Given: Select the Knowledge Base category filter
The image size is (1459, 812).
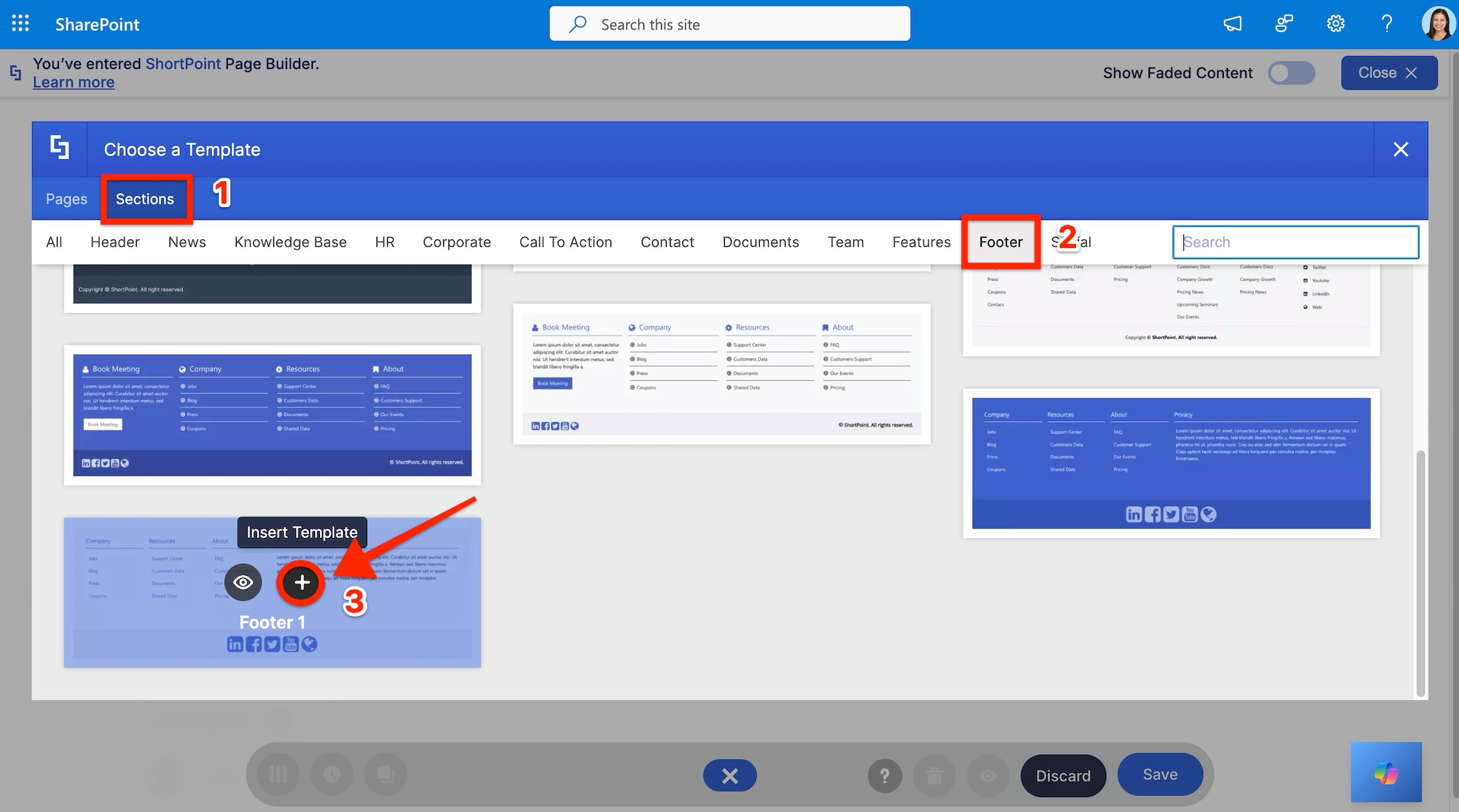Looking at the screenshot, I should pos(291,242).
